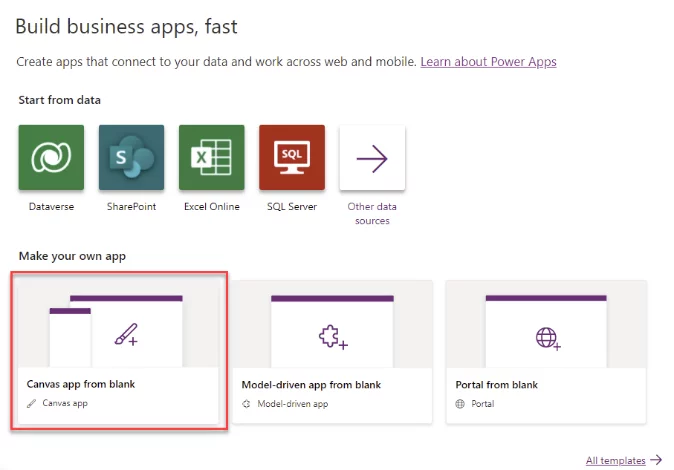The image size is (674, 470).
Task: Click the SharePoint label text
Action: pos(132,207)
